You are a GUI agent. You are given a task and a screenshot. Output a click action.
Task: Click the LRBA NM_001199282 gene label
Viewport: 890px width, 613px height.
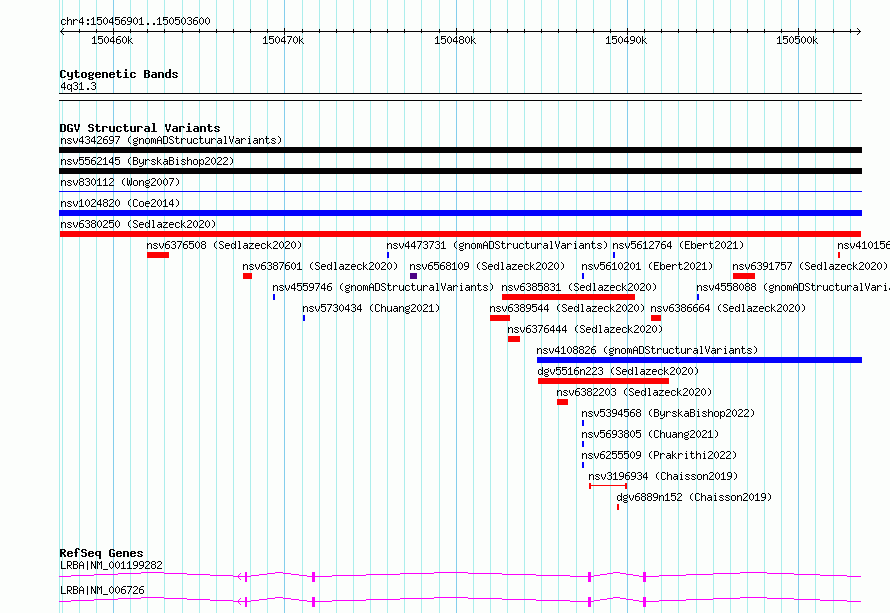111,565
